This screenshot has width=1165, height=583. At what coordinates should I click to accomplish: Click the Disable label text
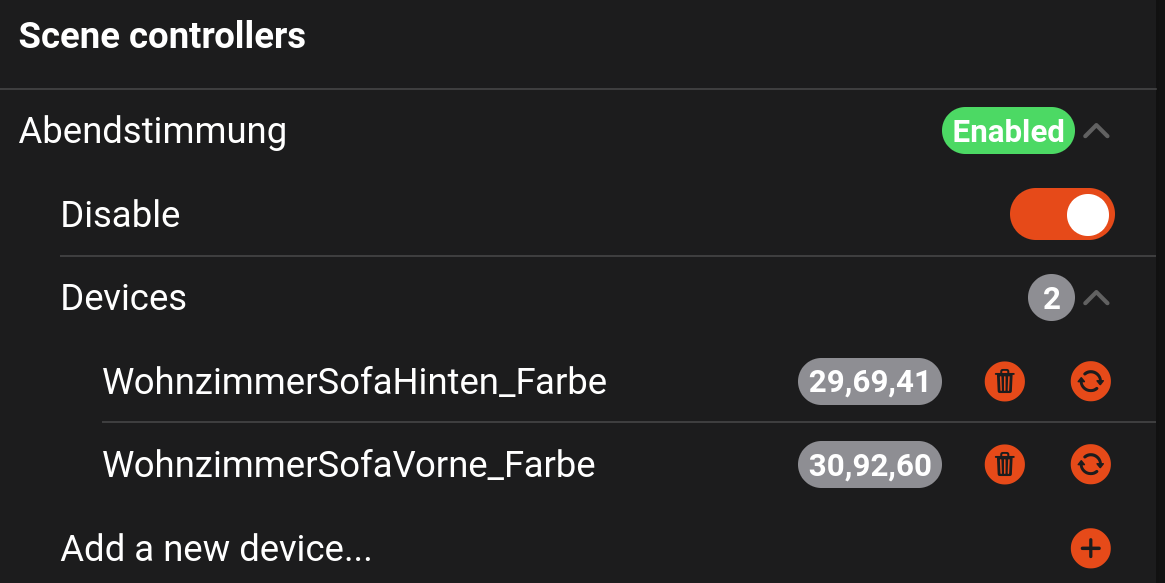pos(120,215)
